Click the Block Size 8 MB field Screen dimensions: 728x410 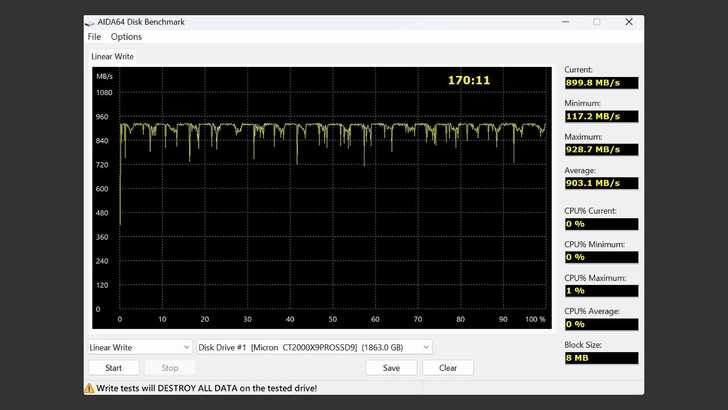(x=600, y=357)
